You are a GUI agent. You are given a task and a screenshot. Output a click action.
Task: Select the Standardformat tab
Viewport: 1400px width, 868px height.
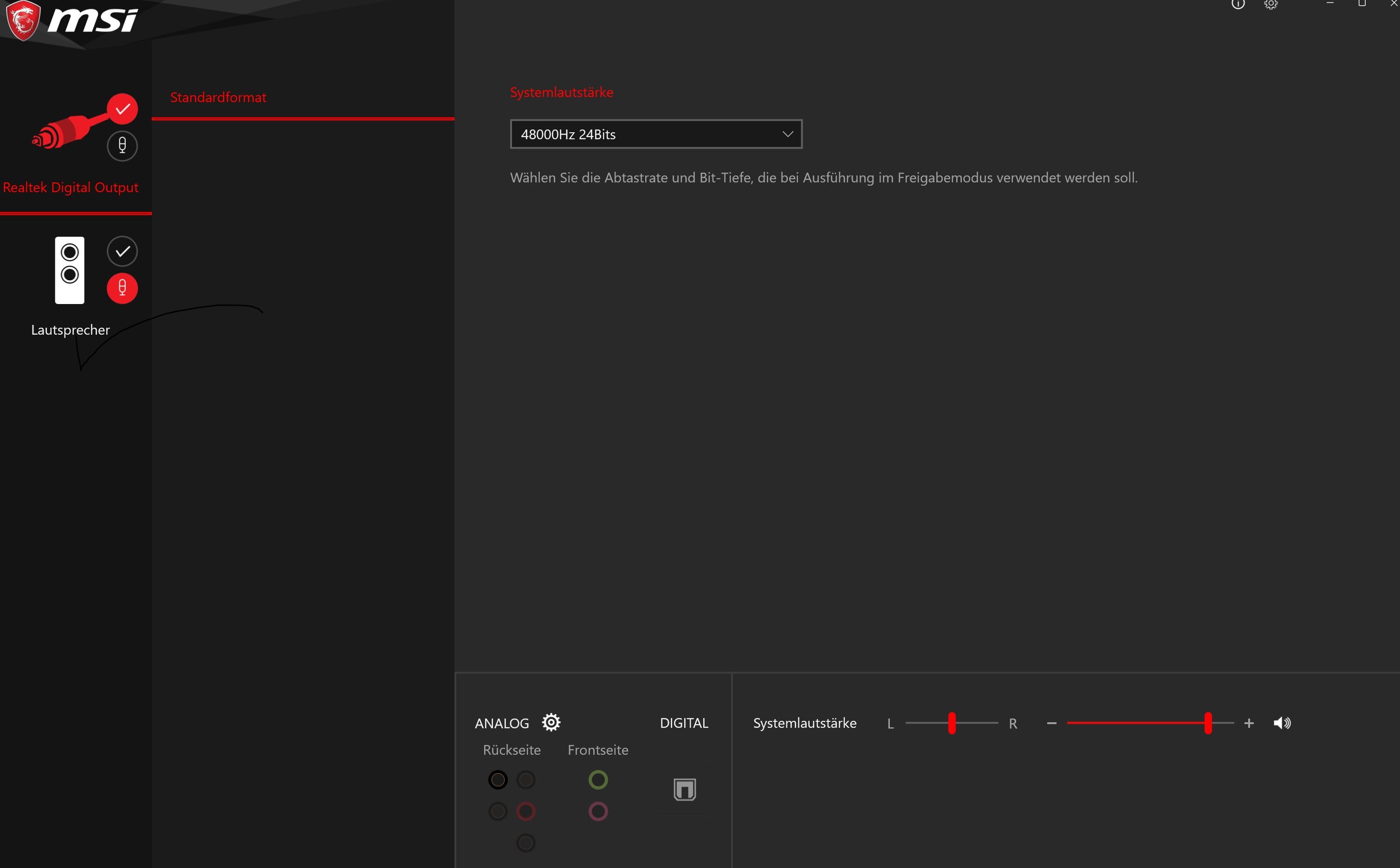(218, 97)
